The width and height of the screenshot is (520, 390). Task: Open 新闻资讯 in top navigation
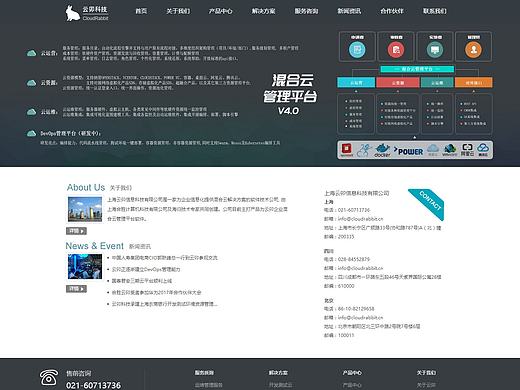[x=349, y=11]
